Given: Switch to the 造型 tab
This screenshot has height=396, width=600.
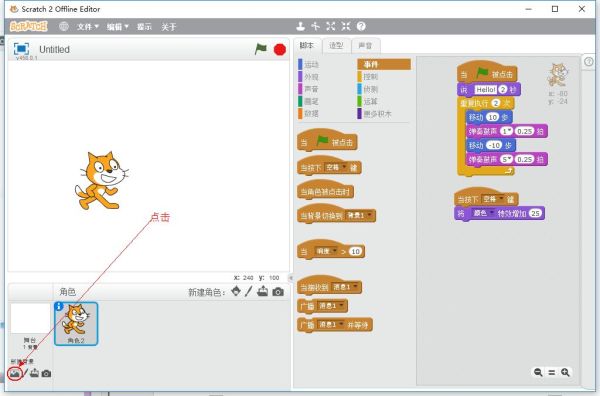Looking at the screenshot, I should 336,46.
